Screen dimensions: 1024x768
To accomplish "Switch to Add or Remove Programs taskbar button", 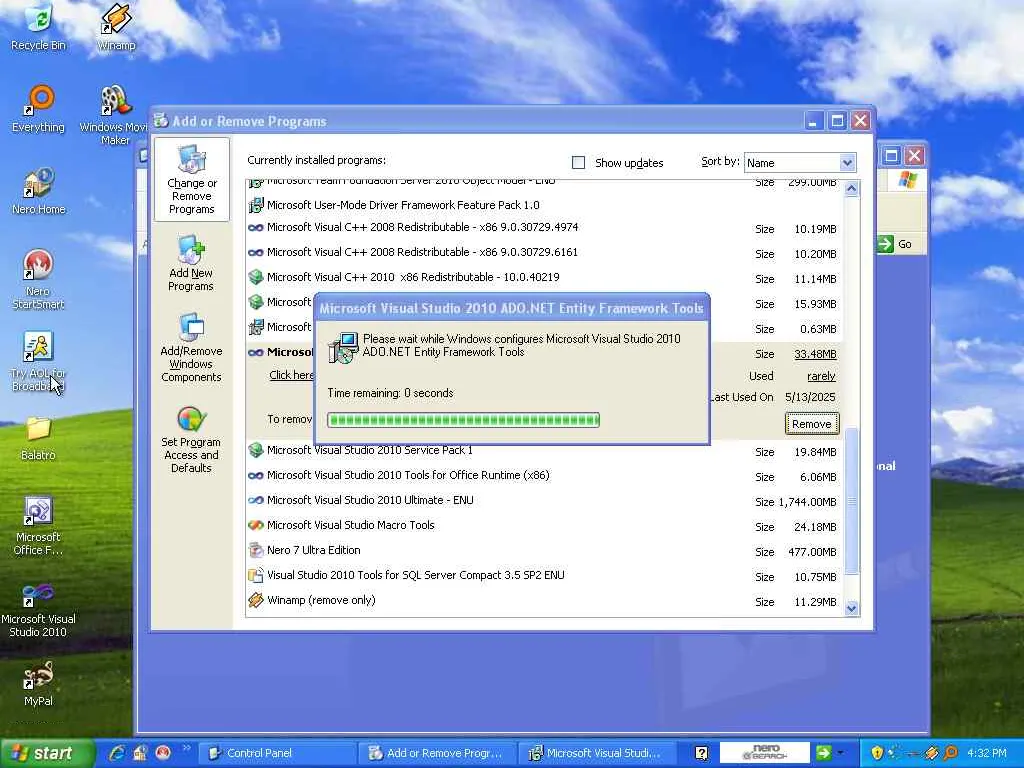I will point(438,753).
